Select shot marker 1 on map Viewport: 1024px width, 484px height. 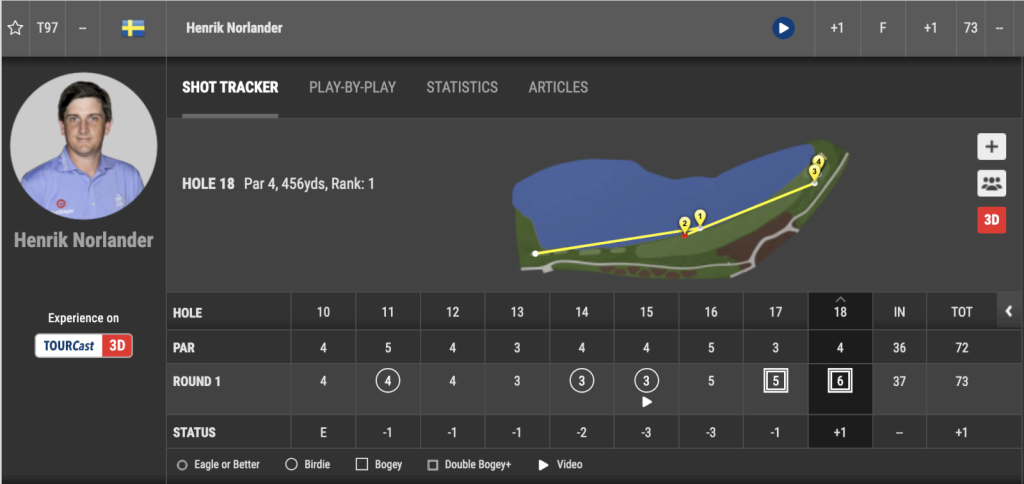pyautogui.click(x=700, y=216)
